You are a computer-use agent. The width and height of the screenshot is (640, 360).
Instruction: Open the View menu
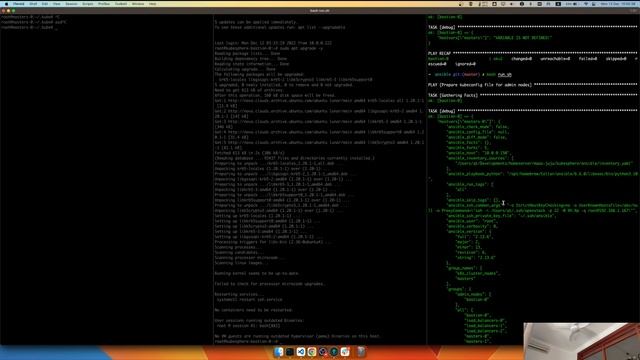[57, 4]
